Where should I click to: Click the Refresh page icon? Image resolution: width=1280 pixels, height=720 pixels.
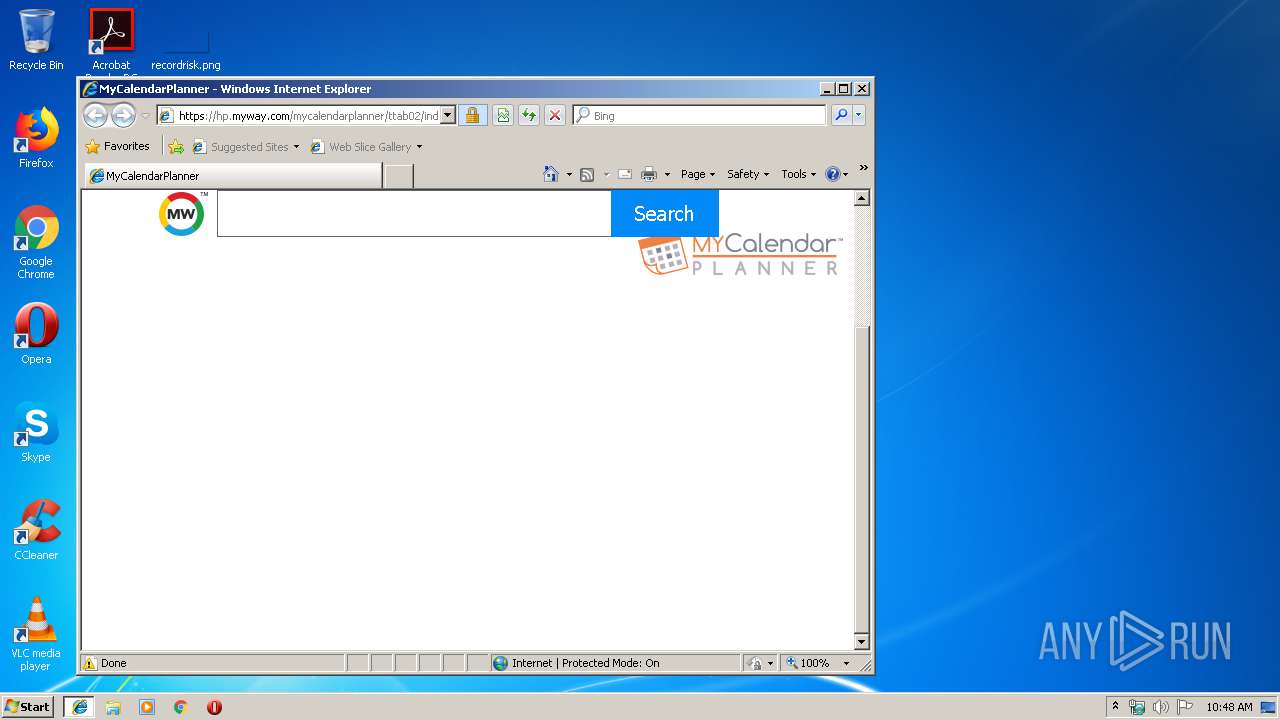pos(529,116)
